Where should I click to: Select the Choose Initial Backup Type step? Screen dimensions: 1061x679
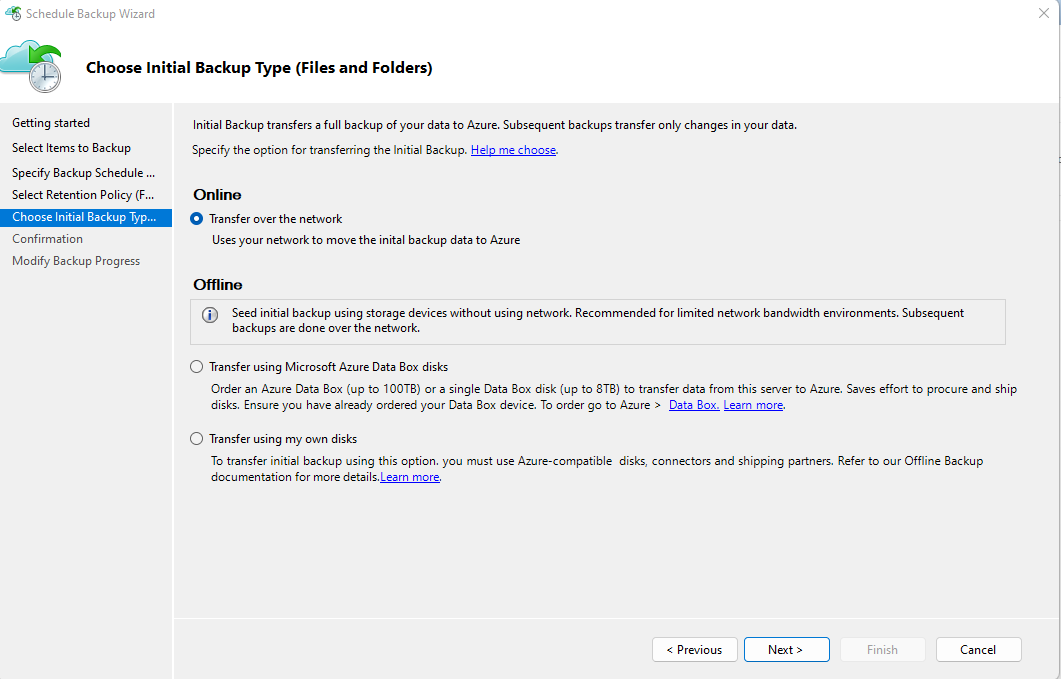86,217
